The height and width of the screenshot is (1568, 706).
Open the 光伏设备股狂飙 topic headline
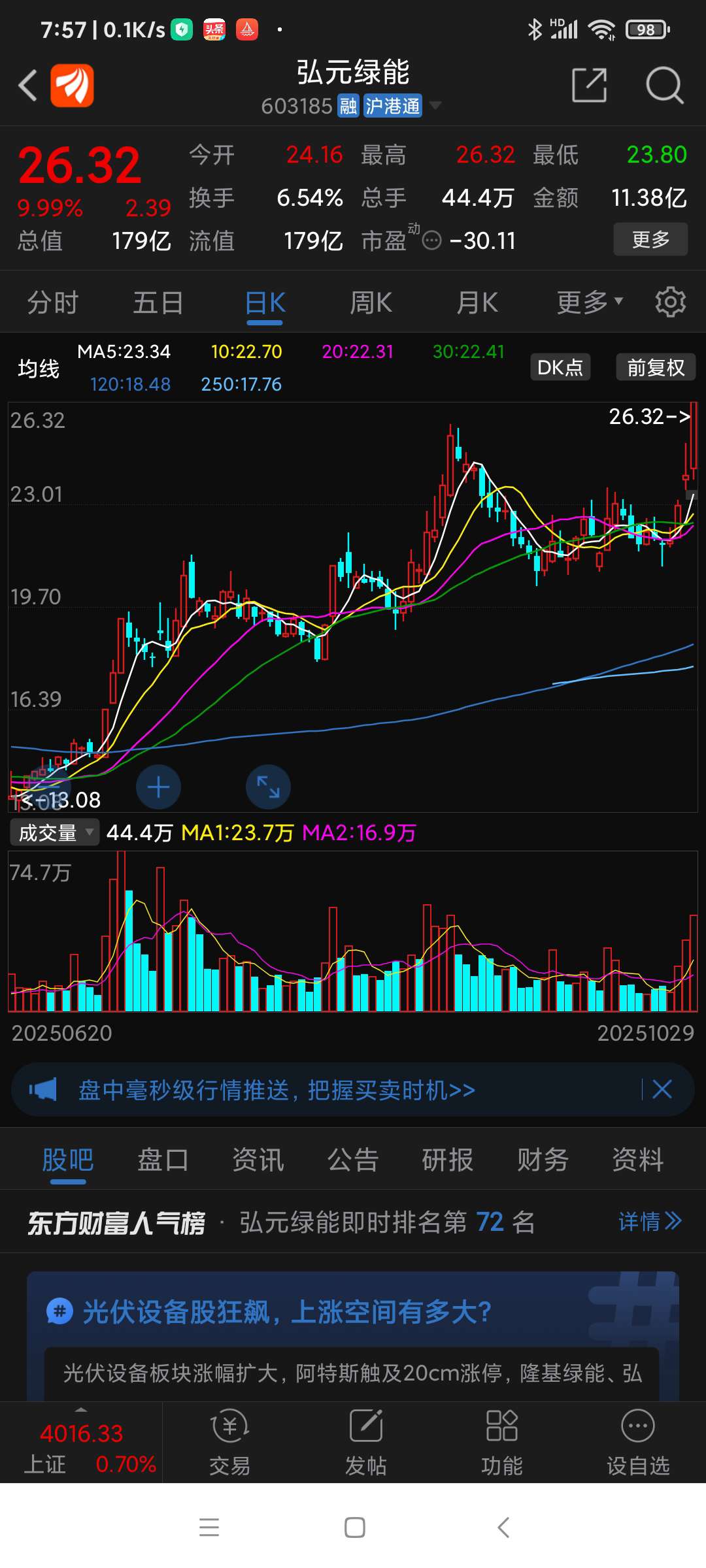[x=287, y=1311]
